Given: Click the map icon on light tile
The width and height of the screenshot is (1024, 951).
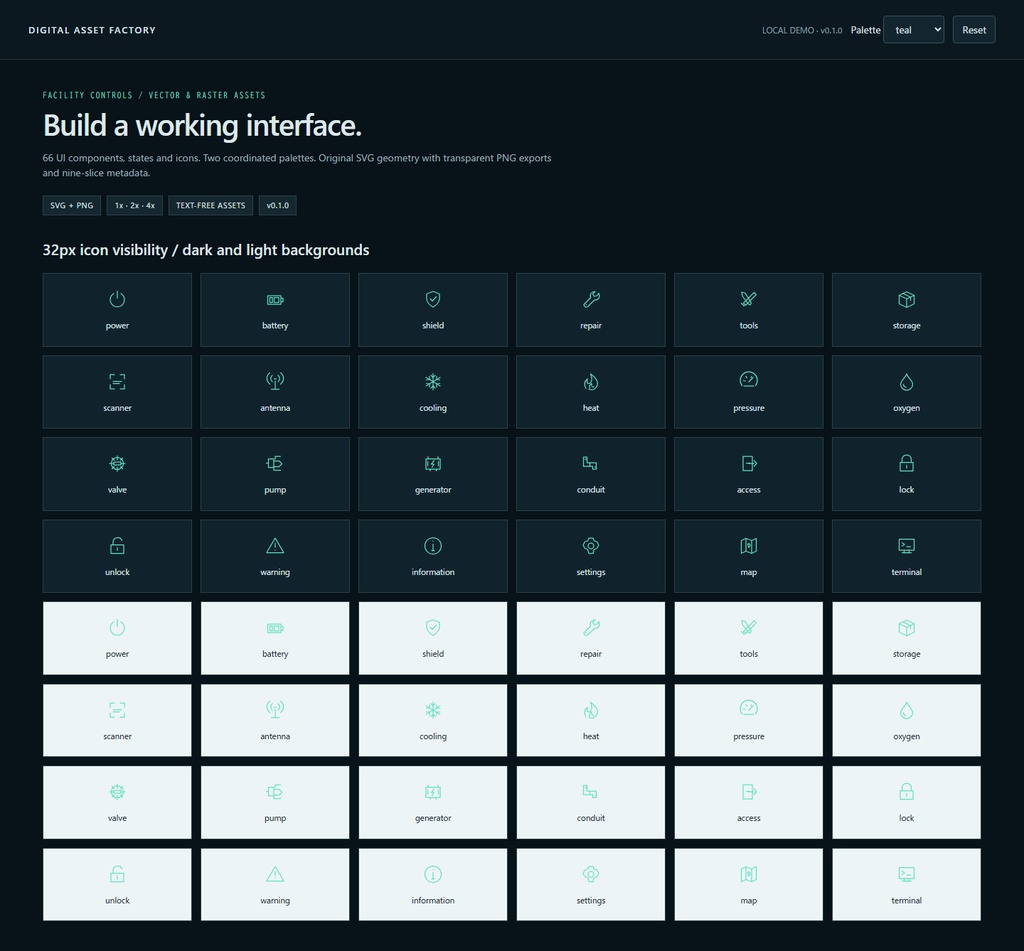Looking at the screenshot, I should [748, 874].
